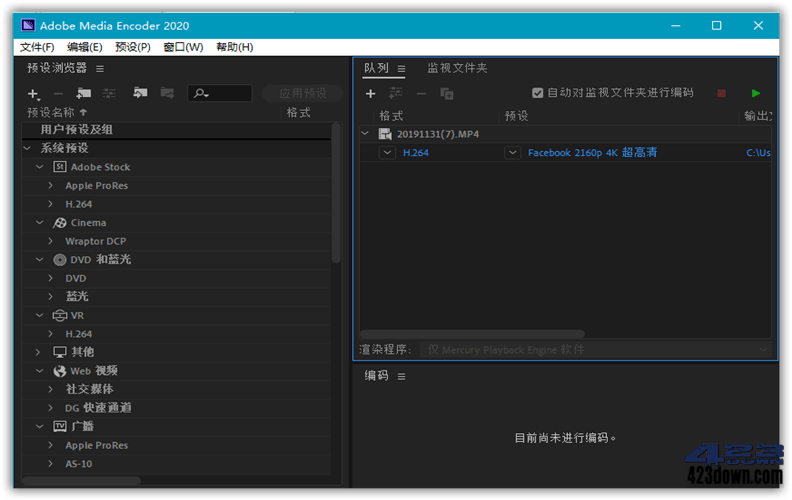Open the preset browser panel menu icon
The width and height of the screenshot is (792, 500).
tap(99, 69)
